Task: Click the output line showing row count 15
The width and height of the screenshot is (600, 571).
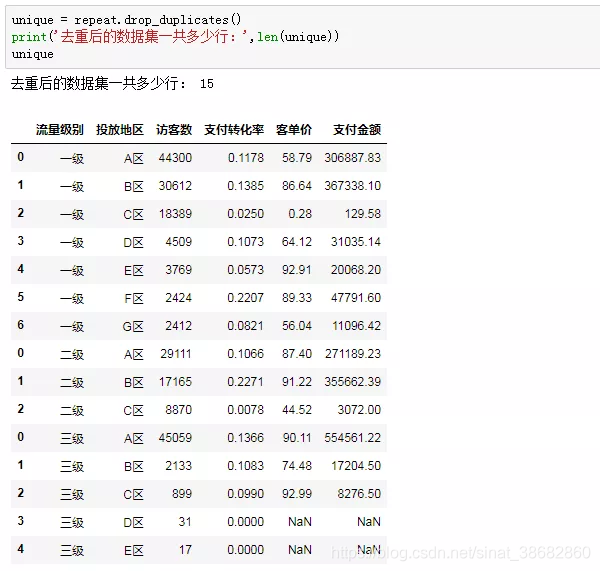Action: pos(112,83)
